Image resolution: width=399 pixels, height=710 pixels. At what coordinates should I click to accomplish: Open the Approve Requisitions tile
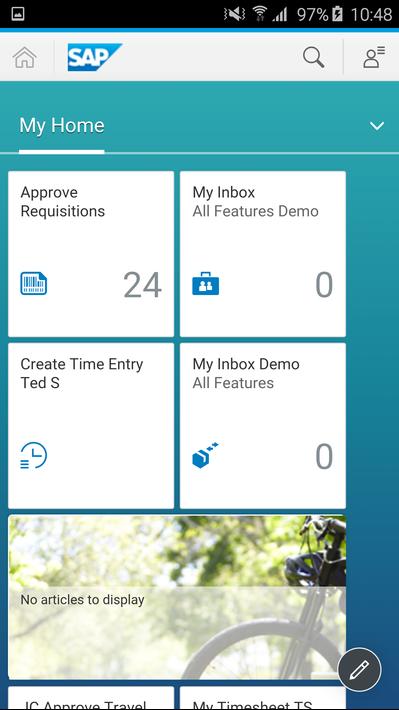(91, 254)
